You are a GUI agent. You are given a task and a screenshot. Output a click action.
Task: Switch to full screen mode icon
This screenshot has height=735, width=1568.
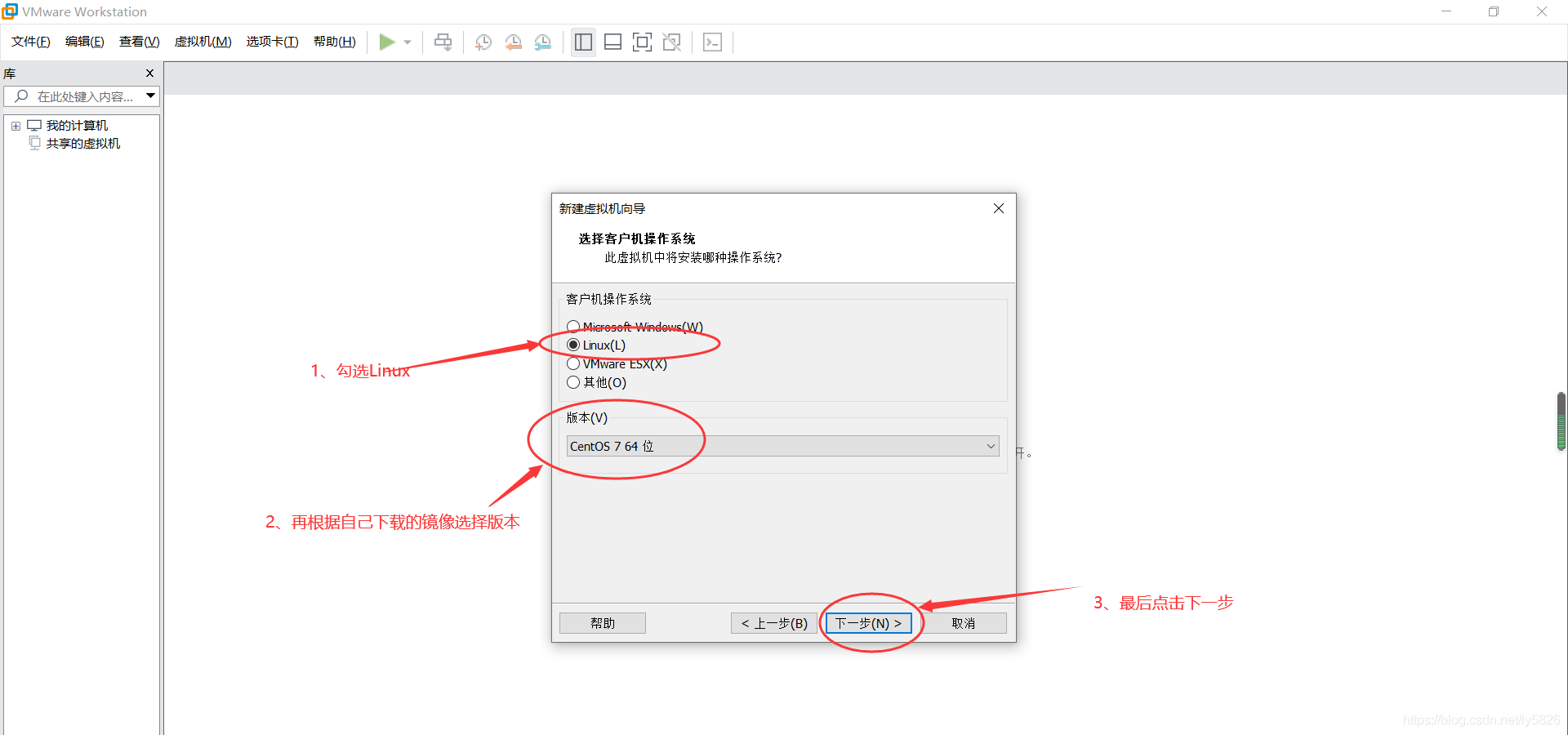point(643,42)
